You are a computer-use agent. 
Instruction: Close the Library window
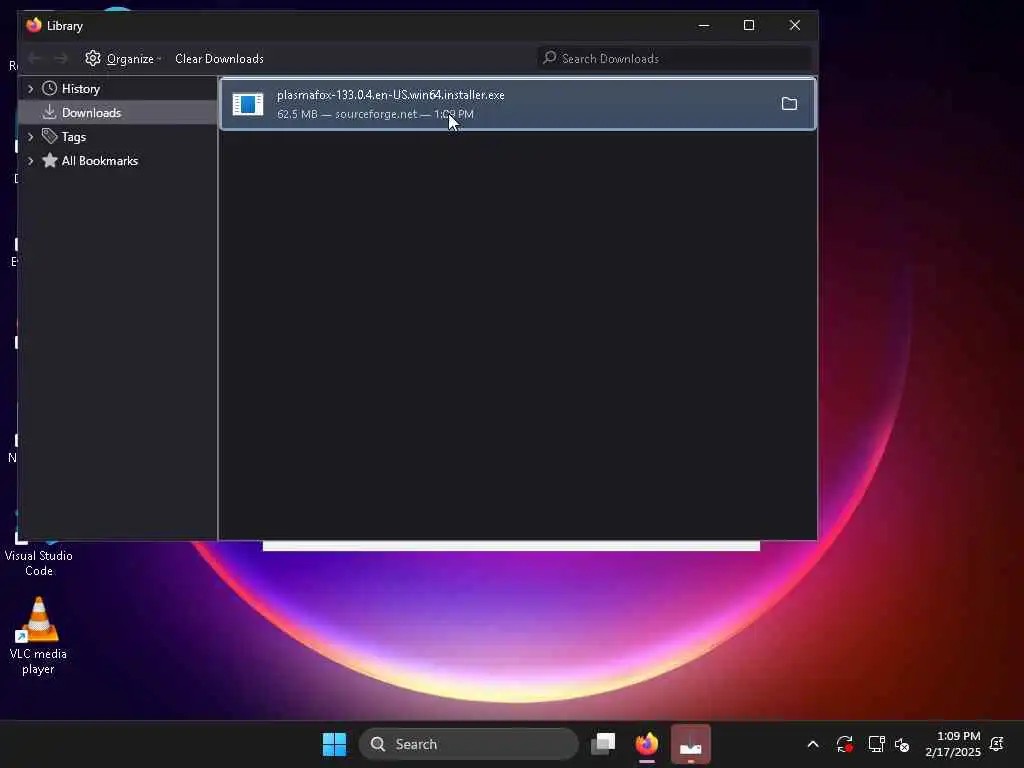(795, 25)
